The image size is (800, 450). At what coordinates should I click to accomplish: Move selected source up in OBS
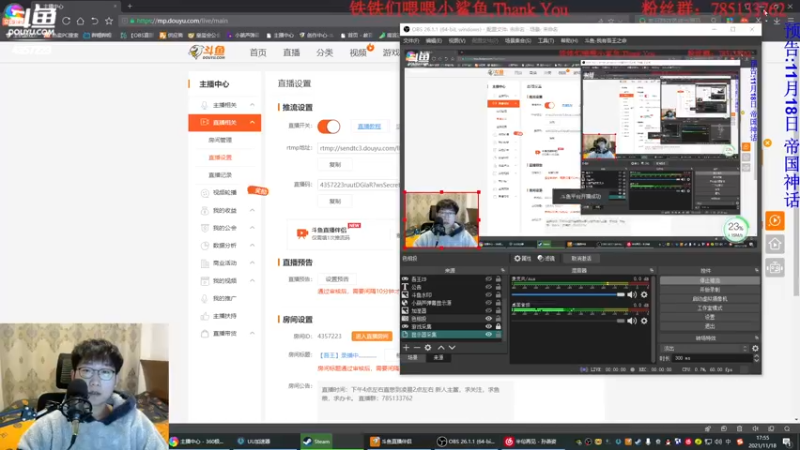coord(441,347)
